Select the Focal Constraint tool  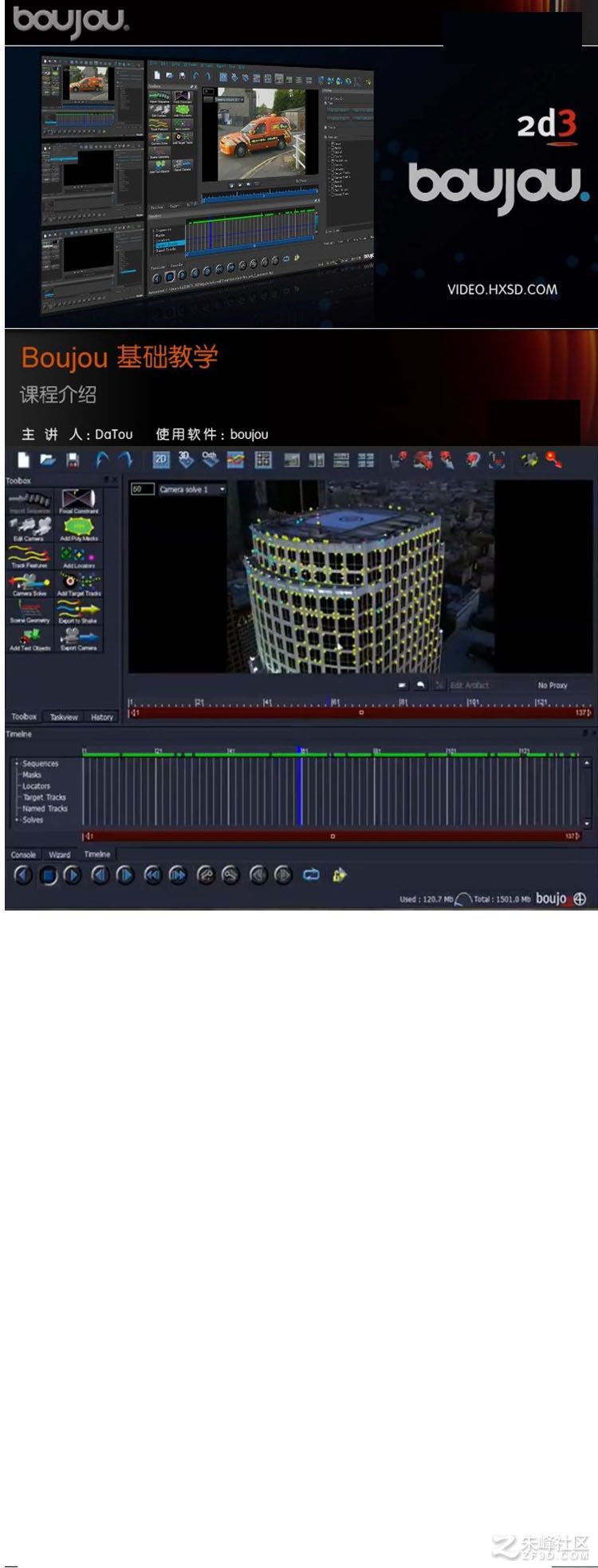78,503
